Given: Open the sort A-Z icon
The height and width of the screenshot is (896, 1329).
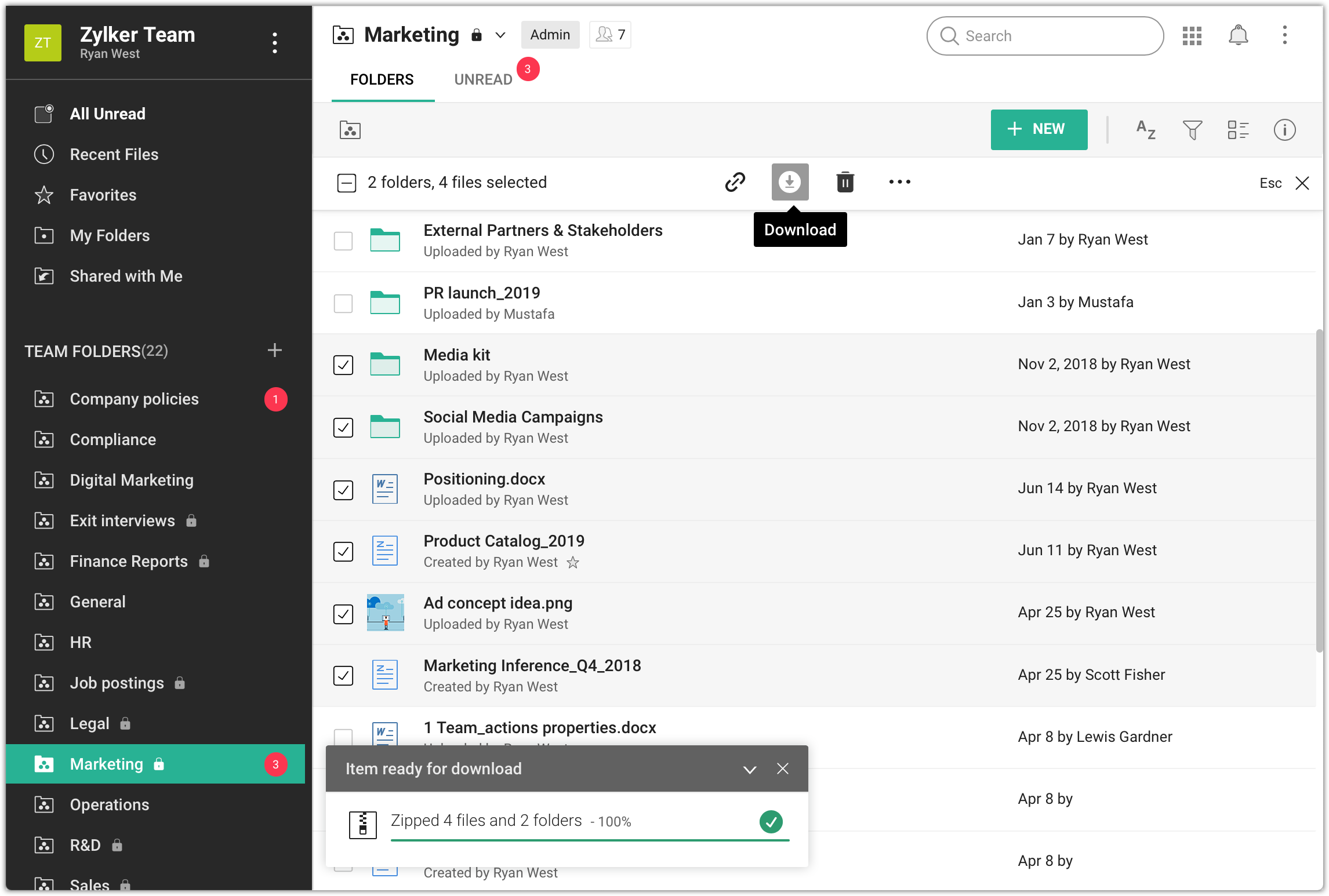Looking at the screenshot, I should click(x=1146, y=130).
